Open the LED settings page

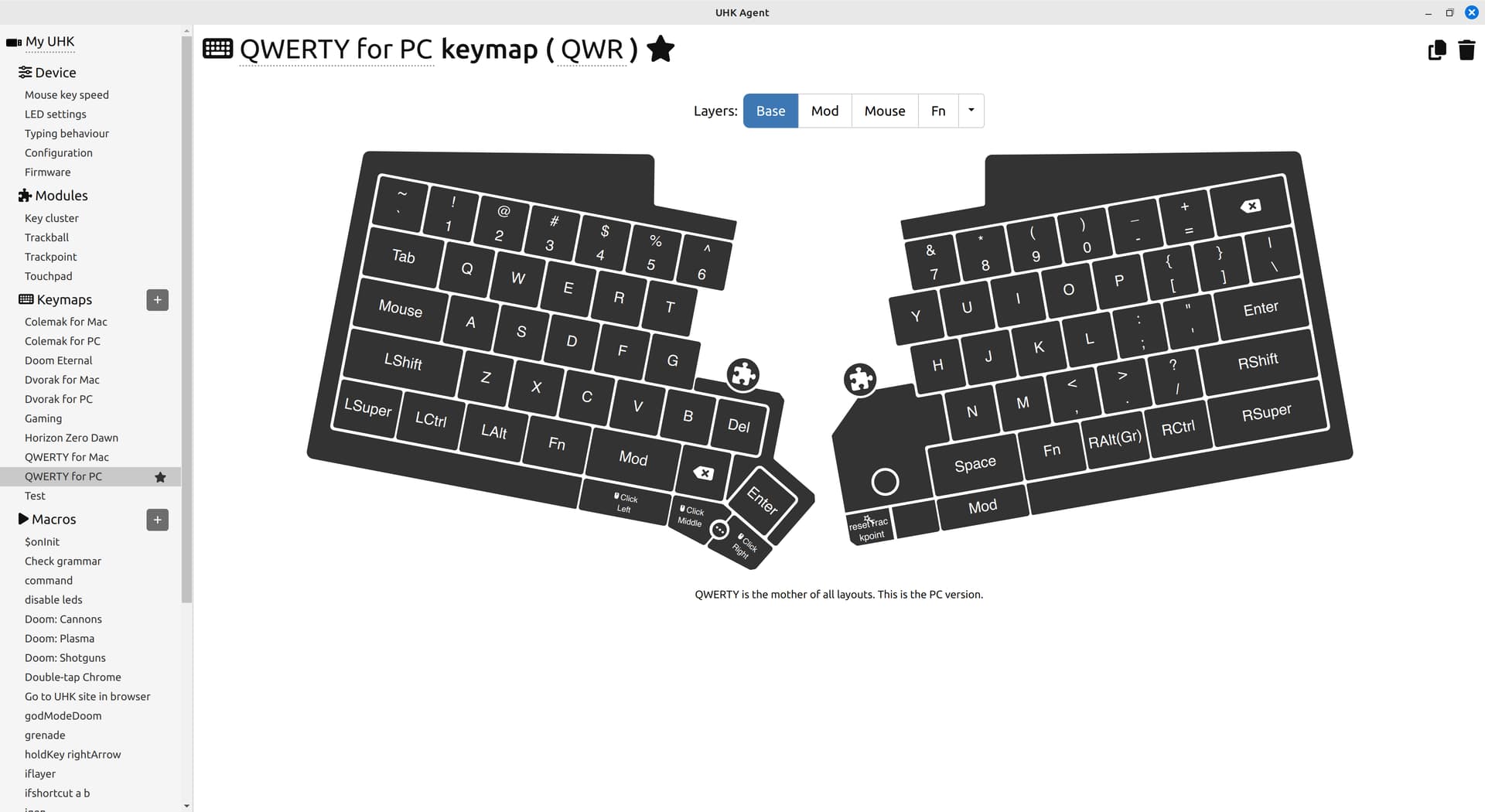click(x=56, y=114)
